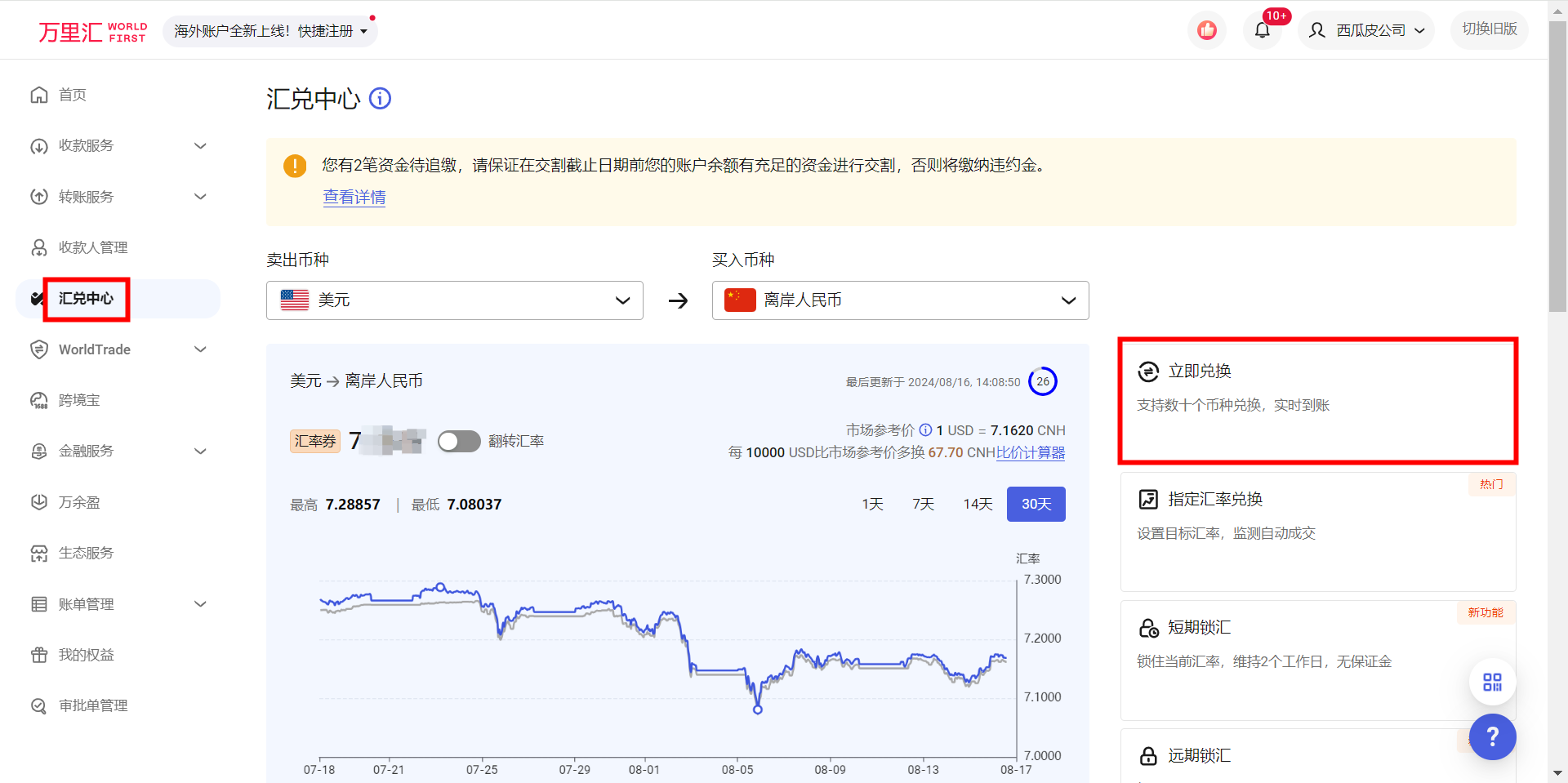Viewport: 1568px width, 783px height.
Task: Click the notification bell icon
Action: tap(1262, 29)
